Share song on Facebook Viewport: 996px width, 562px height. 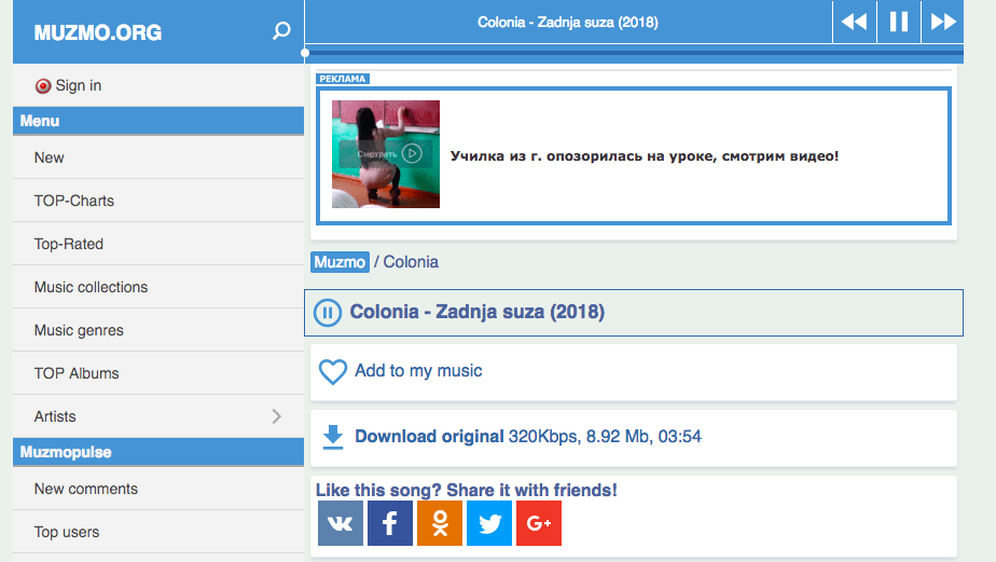pyautogui.click(x=390, y=523)
